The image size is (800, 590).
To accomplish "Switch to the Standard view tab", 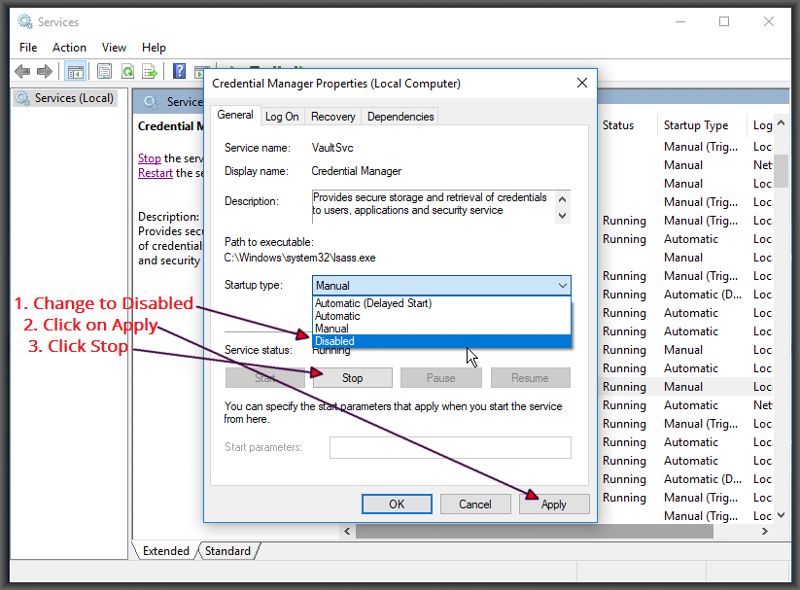I will click(x=228, y=551).
